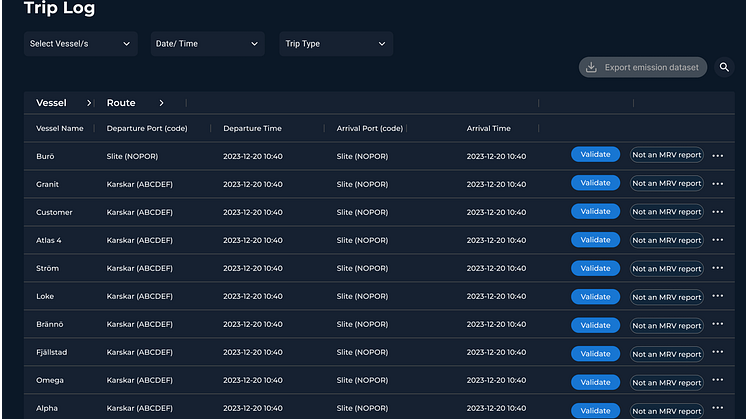Open more options for Atlas 4 row
This screenshot has width=746, height=419.
click(x=717, y=240)
